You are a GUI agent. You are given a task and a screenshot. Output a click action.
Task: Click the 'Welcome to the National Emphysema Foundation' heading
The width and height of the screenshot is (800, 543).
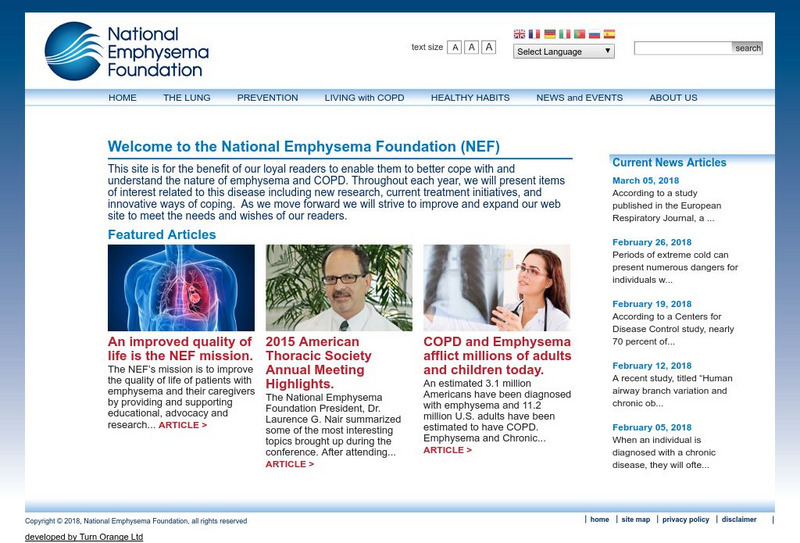(x=304, y=146)
